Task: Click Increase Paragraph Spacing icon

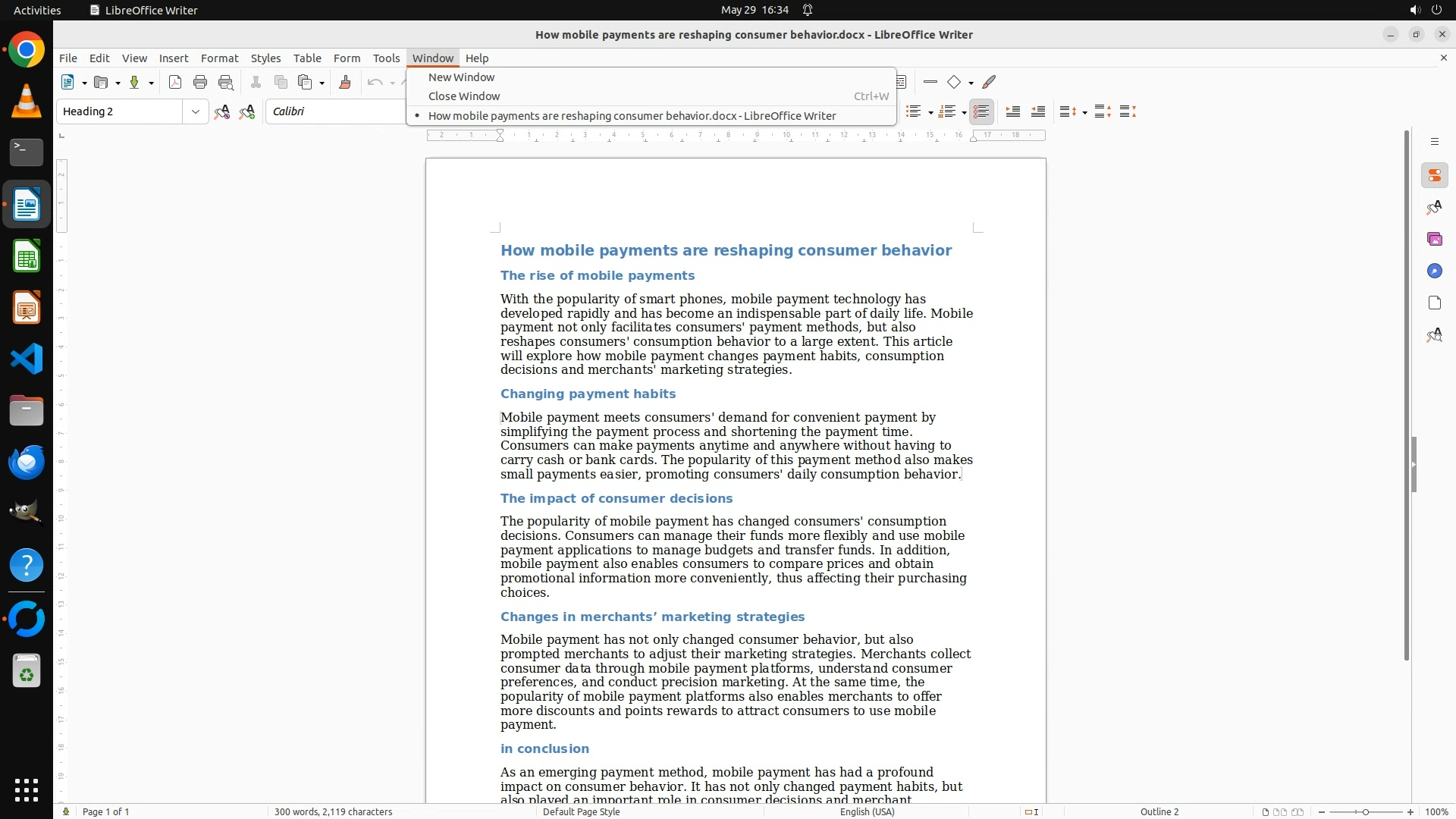Action: point(1103,111)
